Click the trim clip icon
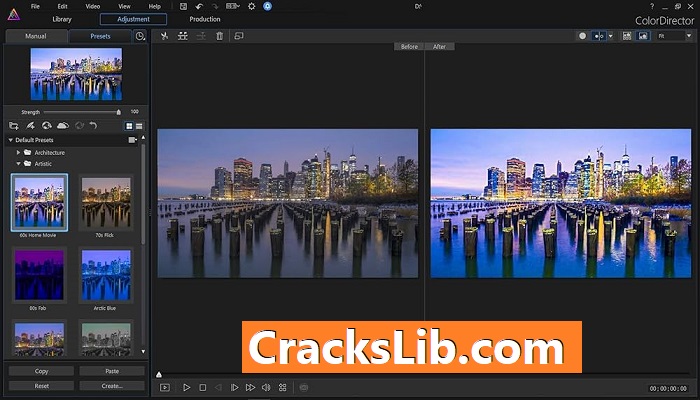Screen dimensions: 700x400 coord(183,36)
